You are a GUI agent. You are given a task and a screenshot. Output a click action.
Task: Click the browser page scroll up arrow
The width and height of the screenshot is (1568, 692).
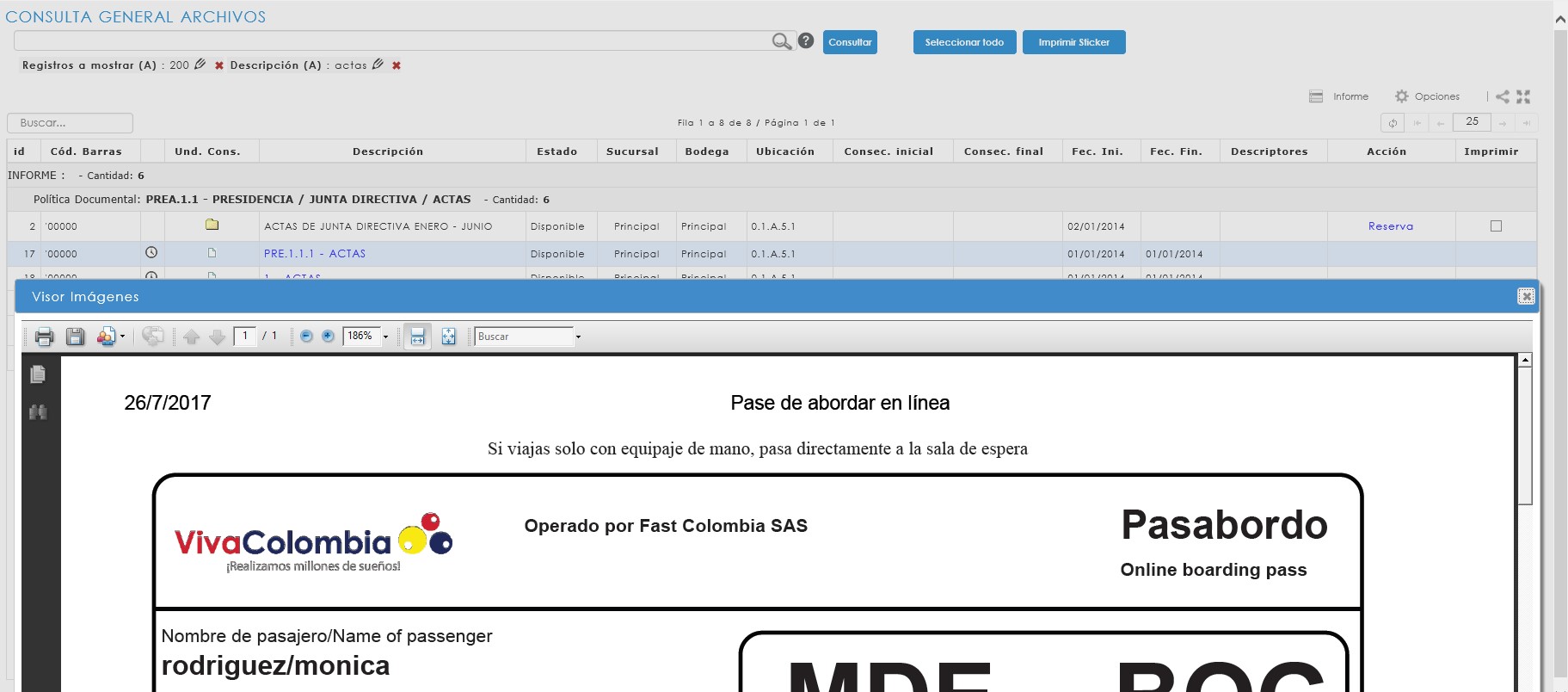tap(1560, 19)
